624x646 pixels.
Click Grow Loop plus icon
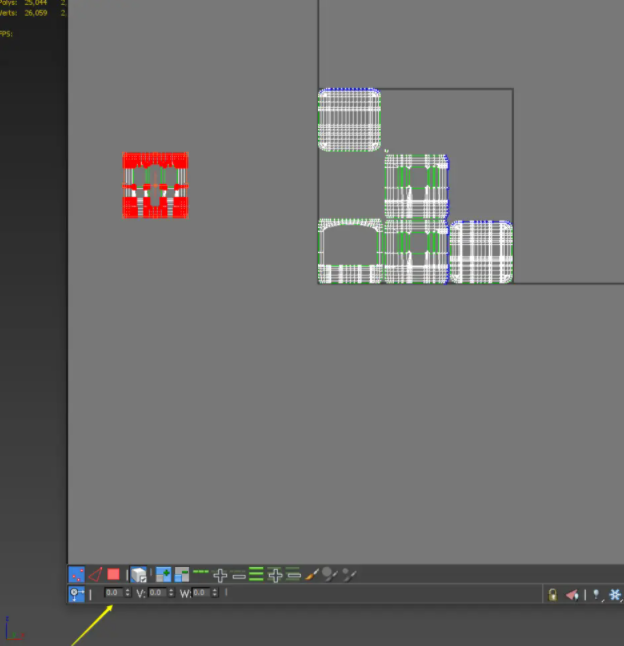(x=220, y=575)
